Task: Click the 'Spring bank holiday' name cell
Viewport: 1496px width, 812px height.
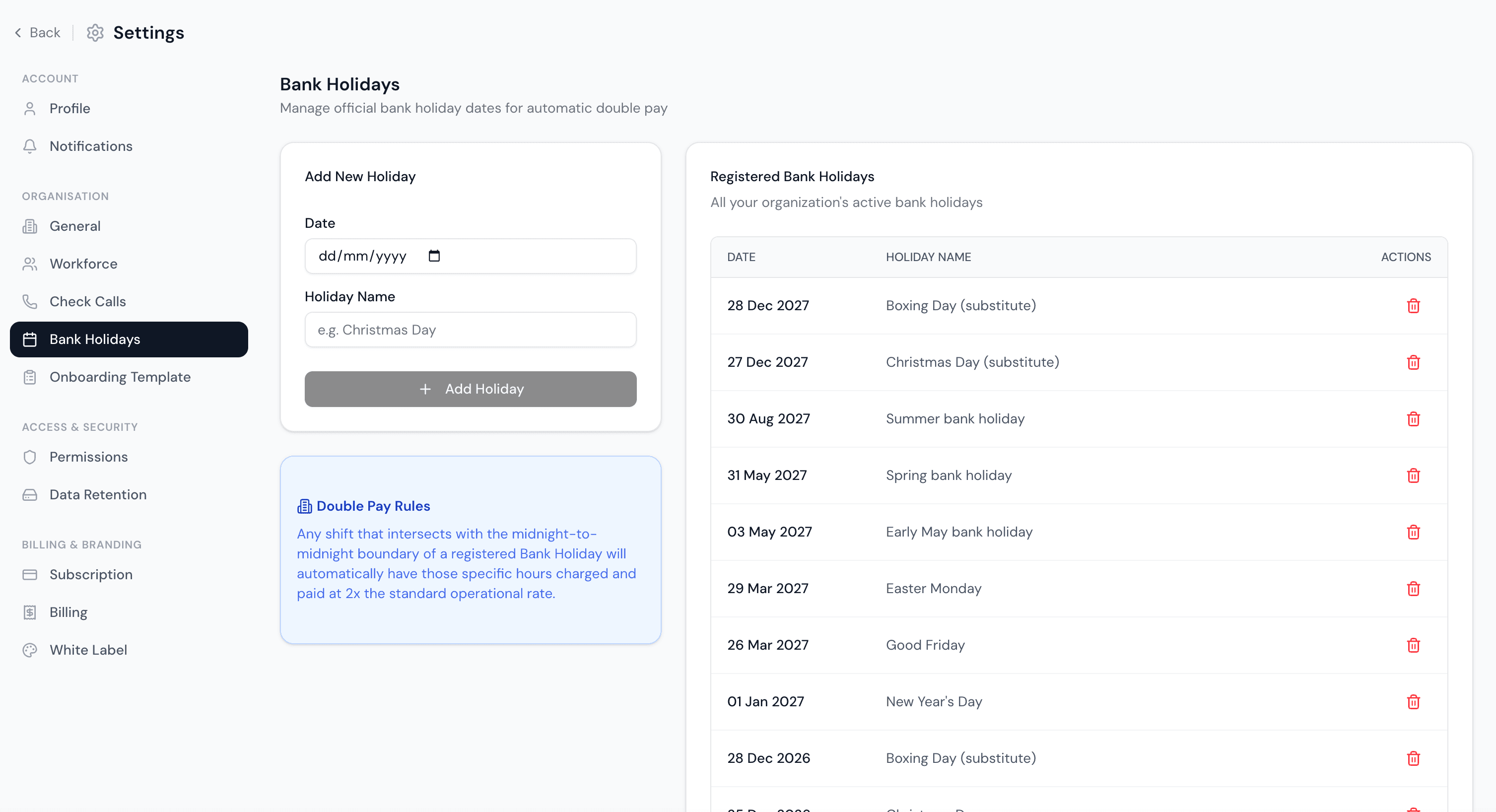Action: (949, 475)
